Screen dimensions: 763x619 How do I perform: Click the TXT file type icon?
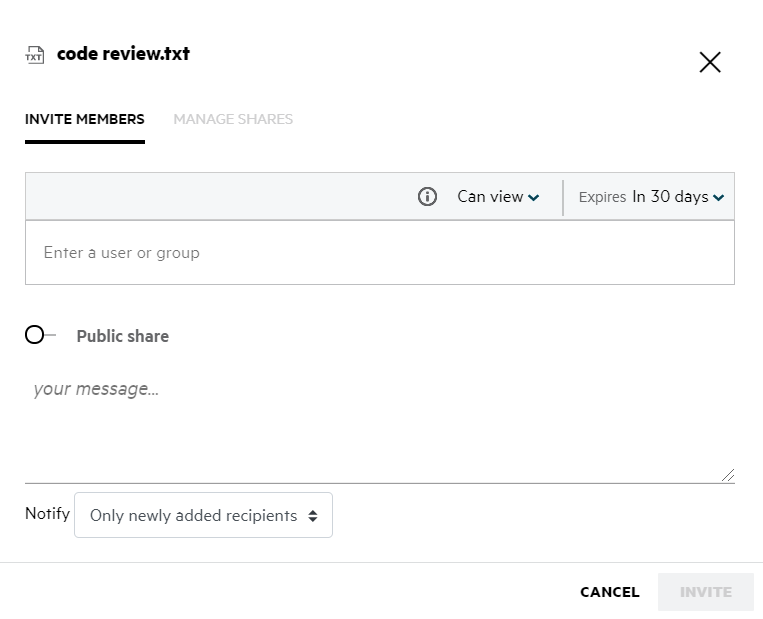pyautogui.click(x=35, y=55)
